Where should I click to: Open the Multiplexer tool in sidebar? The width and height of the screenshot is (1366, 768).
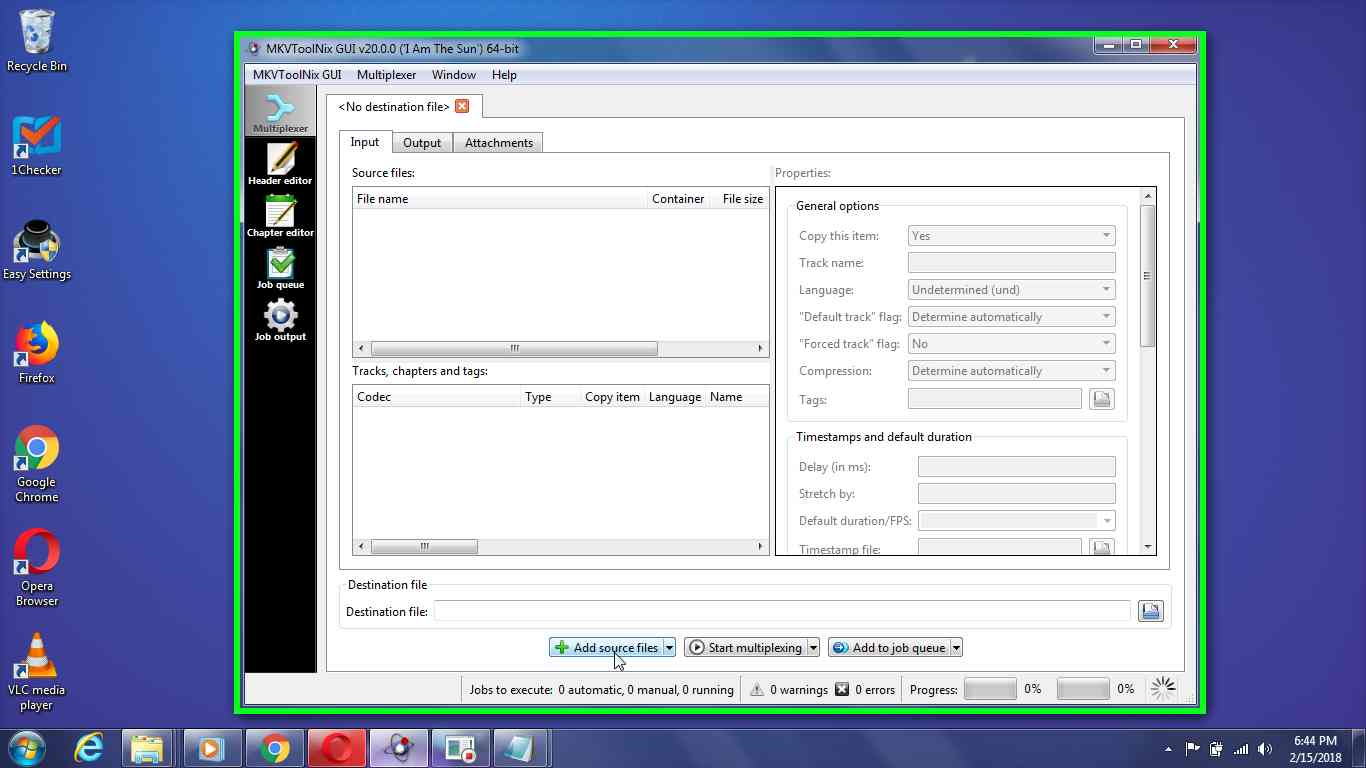click(280, 111)
